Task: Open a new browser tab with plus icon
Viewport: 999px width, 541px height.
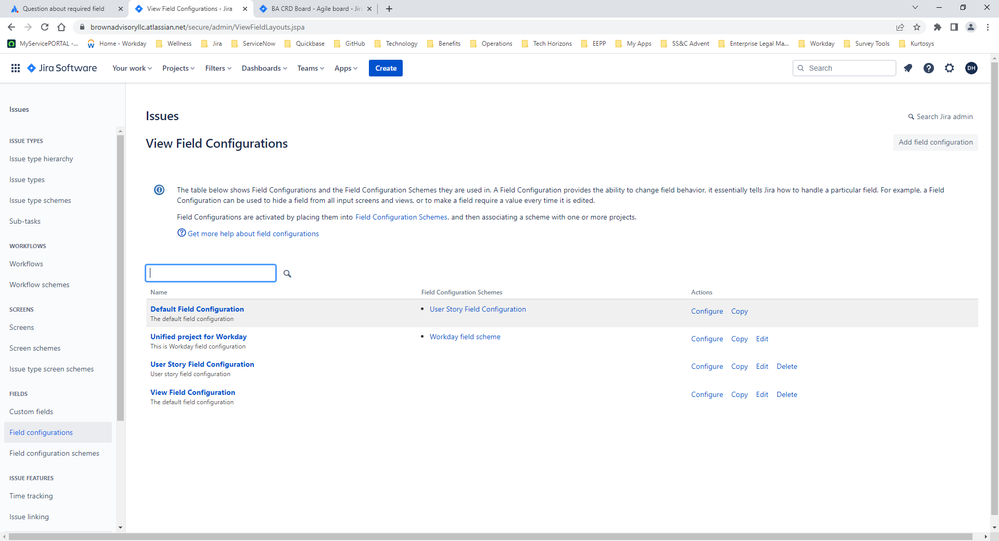Action: point(389,9)
